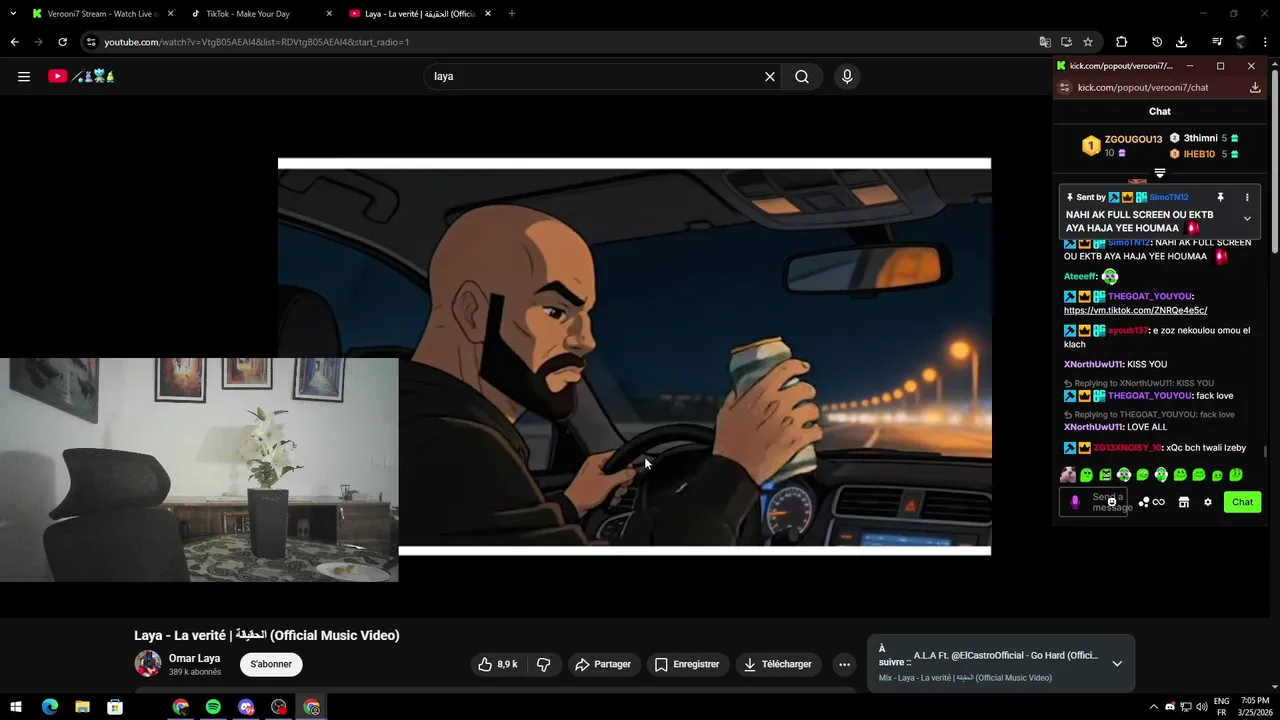Click the Partager share button
The width and height of the screenshot is (1280, 720).
point(604,664)
